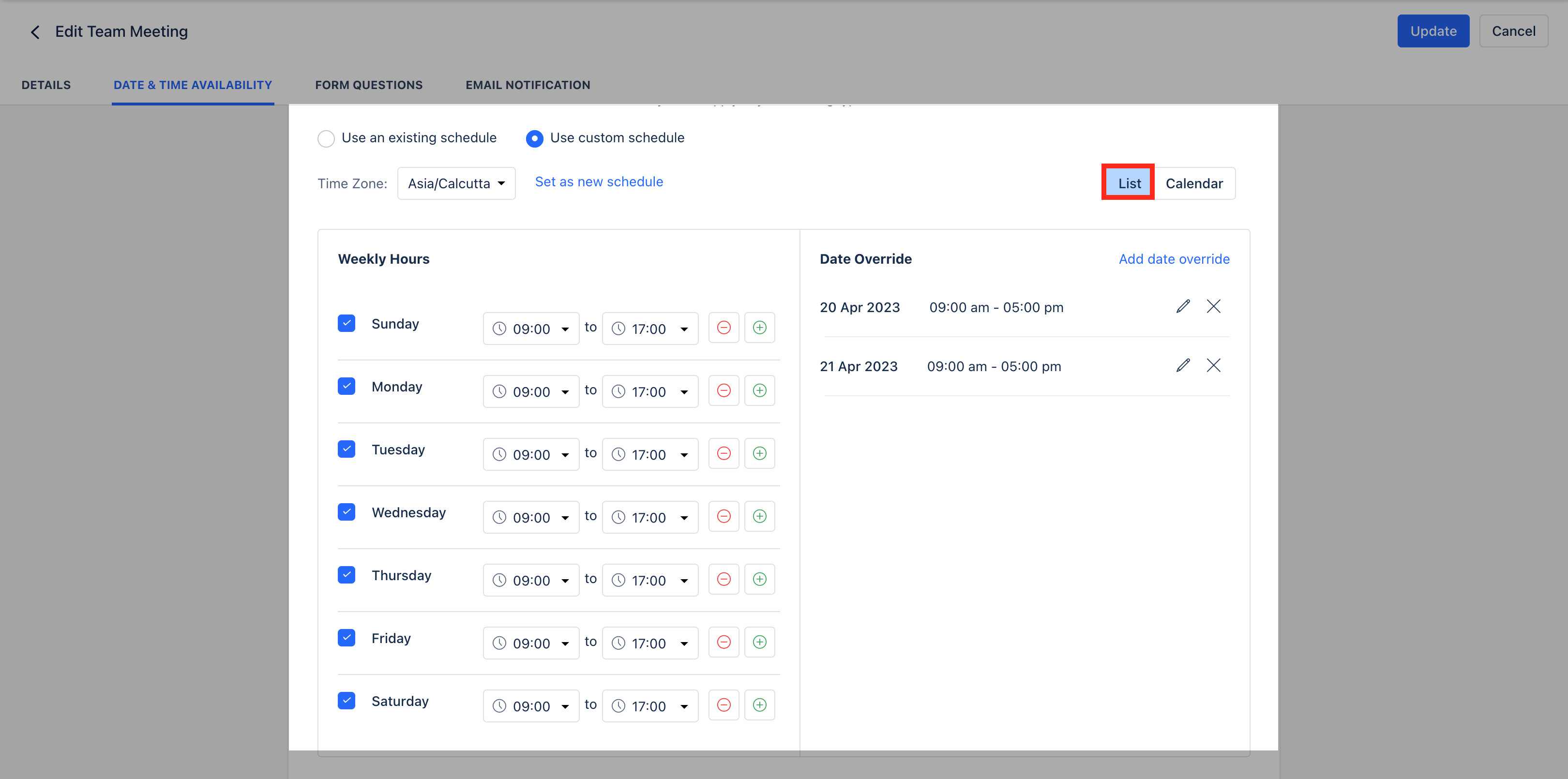
Task: Click Set as new schedule
Action: (599, 181)
